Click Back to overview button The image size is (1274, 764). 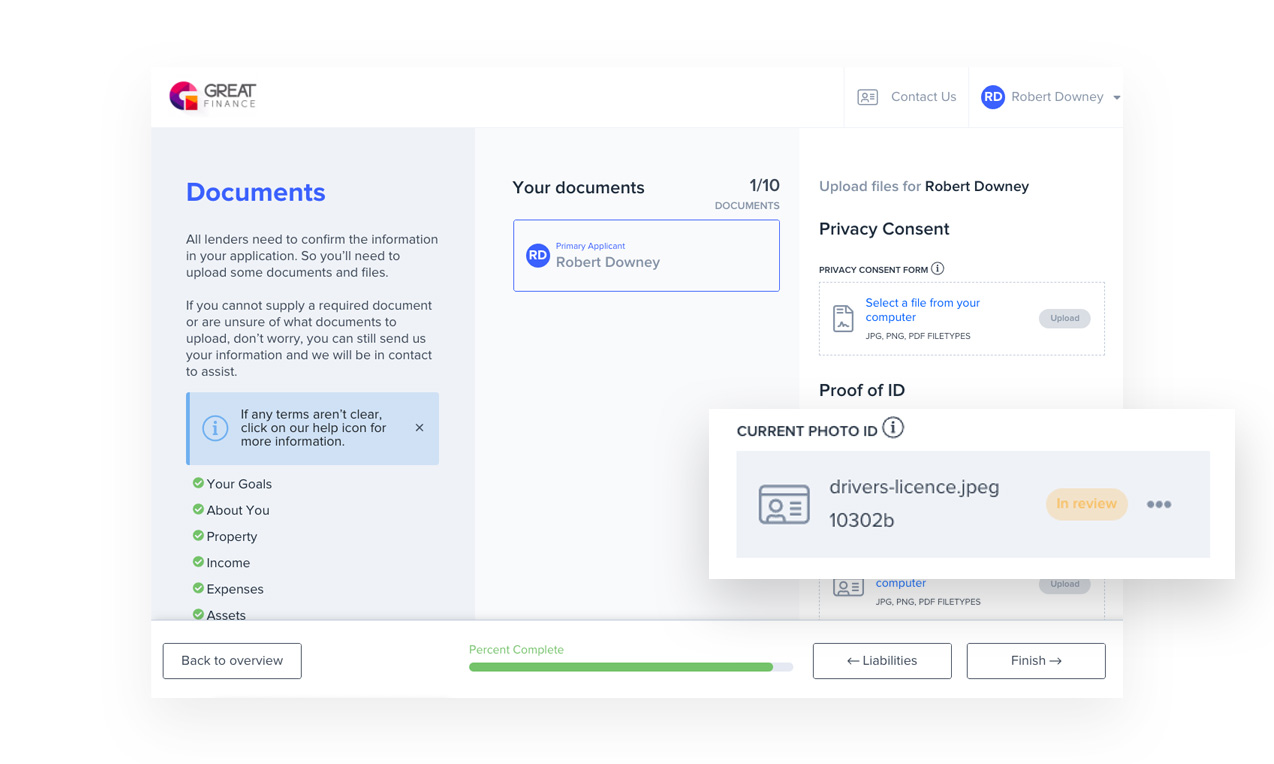pyautogui.click(x=232, y=661)
